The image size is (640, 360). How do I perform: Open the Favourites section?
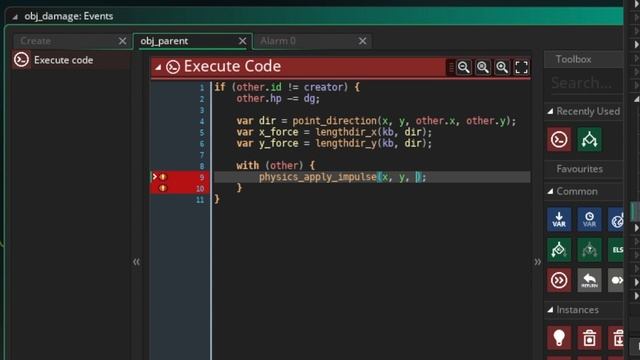(580, 169)
